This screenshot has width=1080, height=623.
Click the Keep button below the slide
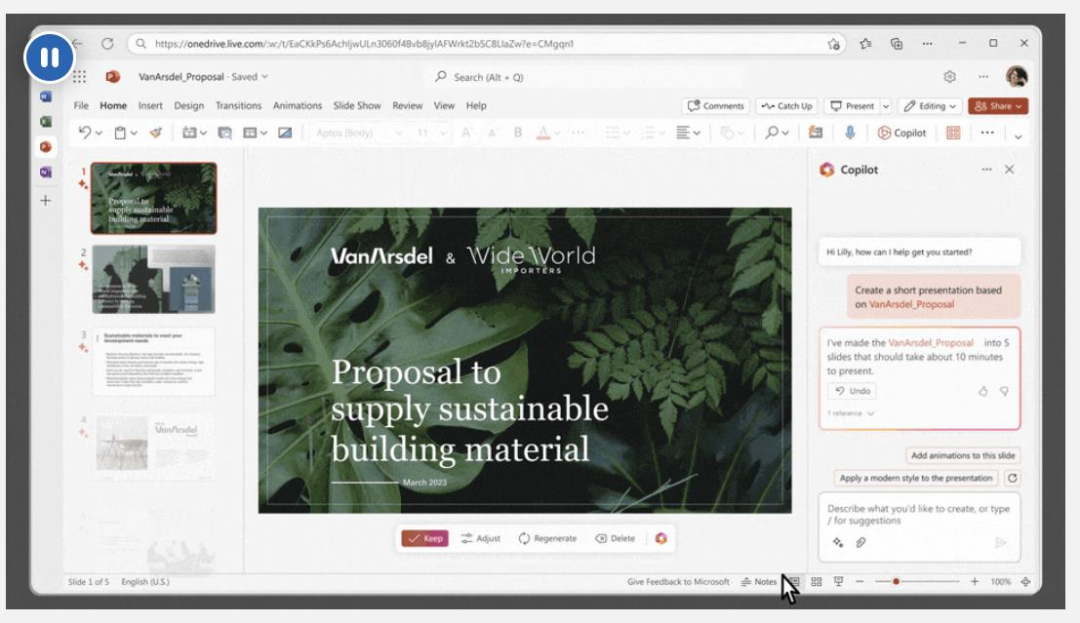pyautogui.click(x=425, y=538)
